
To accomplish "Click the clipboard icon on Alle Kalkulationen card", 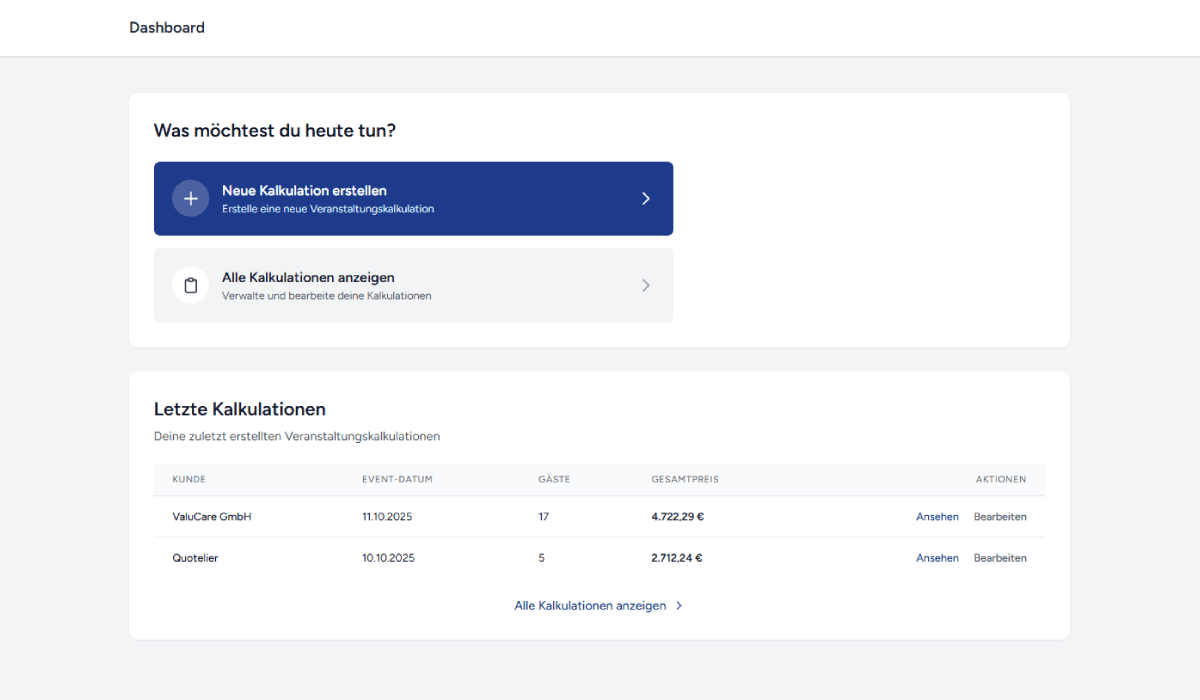I will pyautogui.click(x=190, y=285).
